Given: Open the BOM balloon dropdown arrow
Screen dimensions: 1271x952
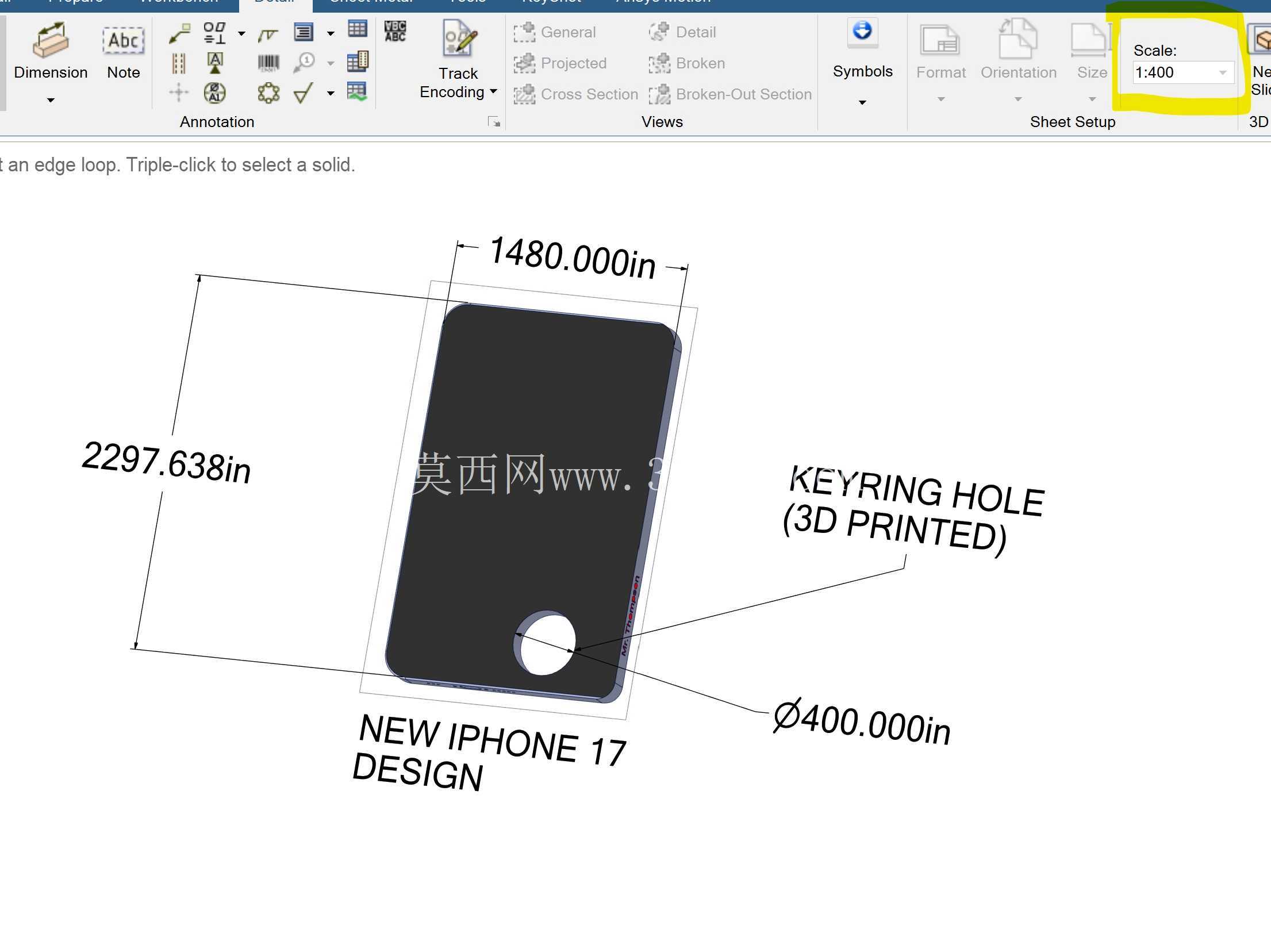Looking at the screenshot, I should point(331,63).
